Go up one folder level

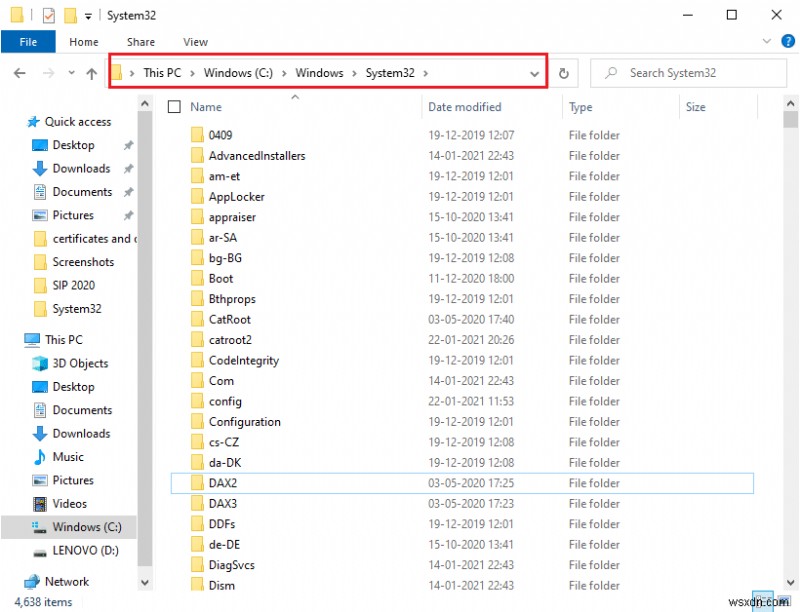(92, 73)
